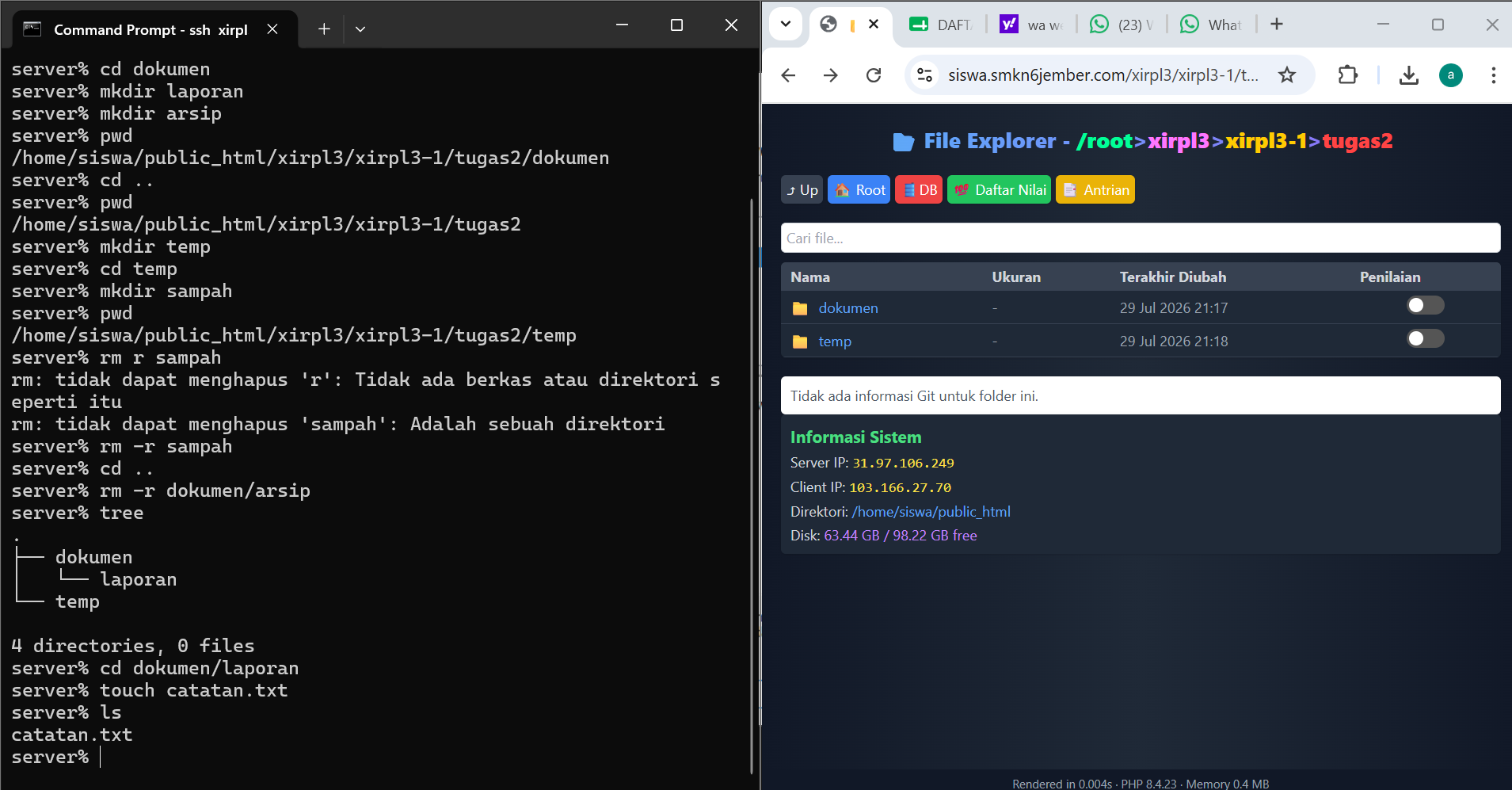
Task: Click the xirpl3-1 breadcrumb in title
Action: (1266, 141)
